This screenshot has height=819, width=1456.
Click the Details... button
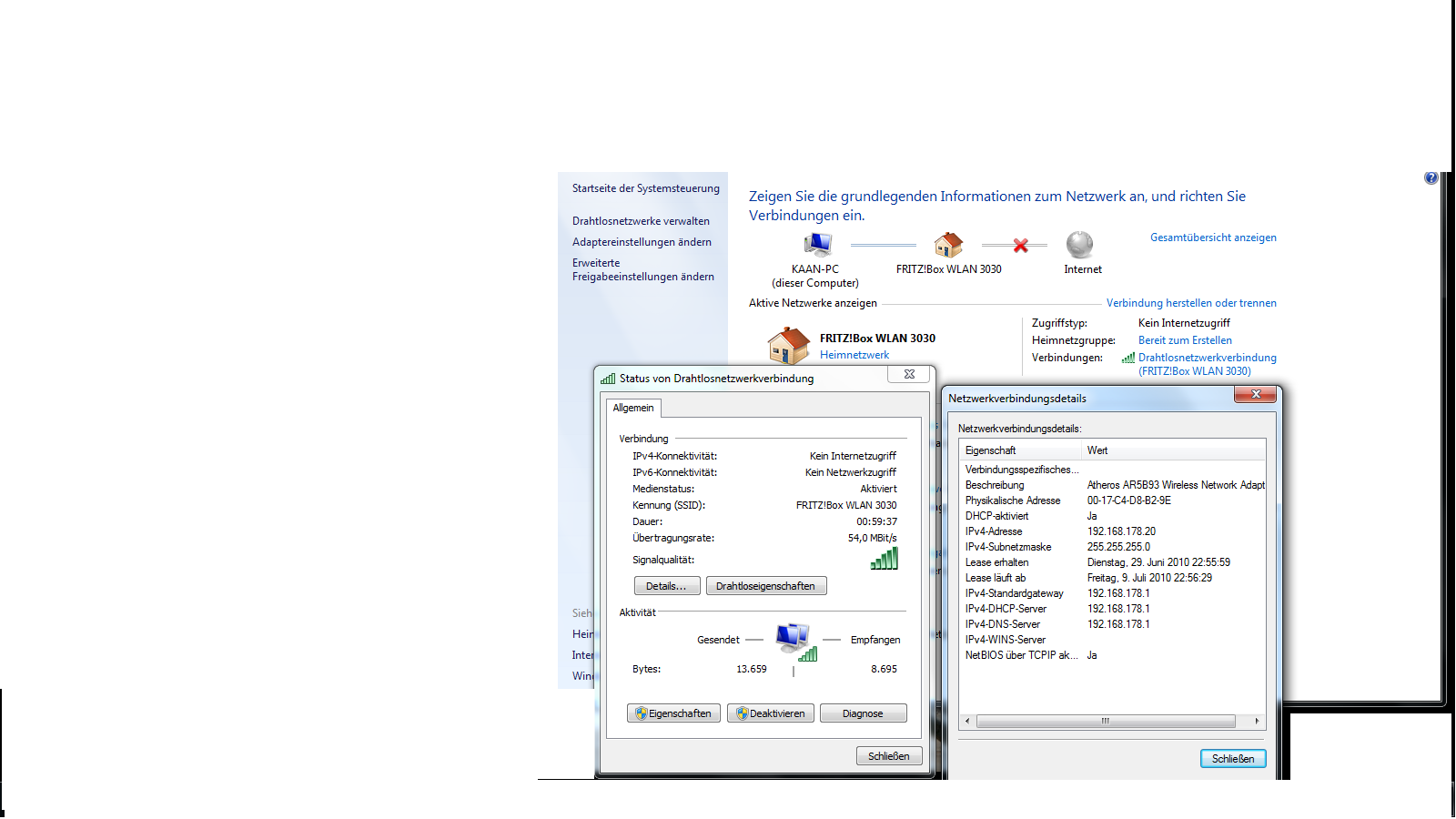coord(666,586)
